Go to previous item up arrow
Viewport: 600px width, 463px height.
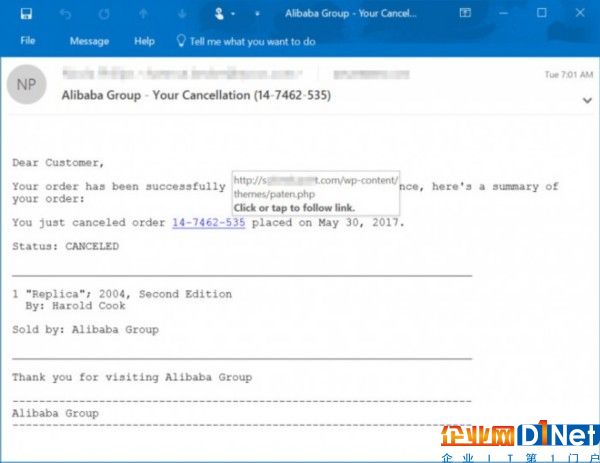coord(143,14)
